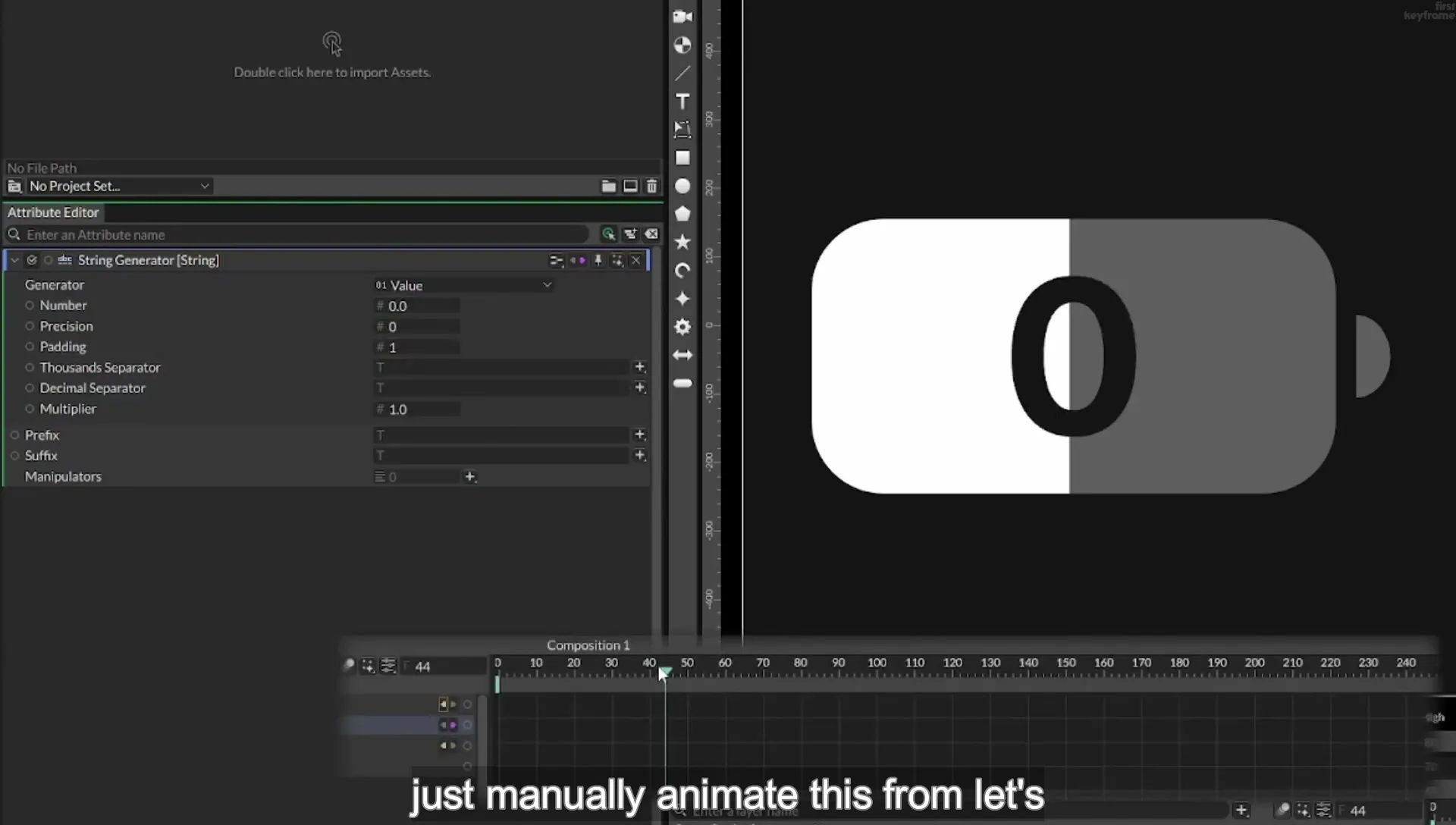The width and height of the screenshot is (1456, 825).
Task: Pin the String Generator attribute panel
Action: (x=598, y=260)
